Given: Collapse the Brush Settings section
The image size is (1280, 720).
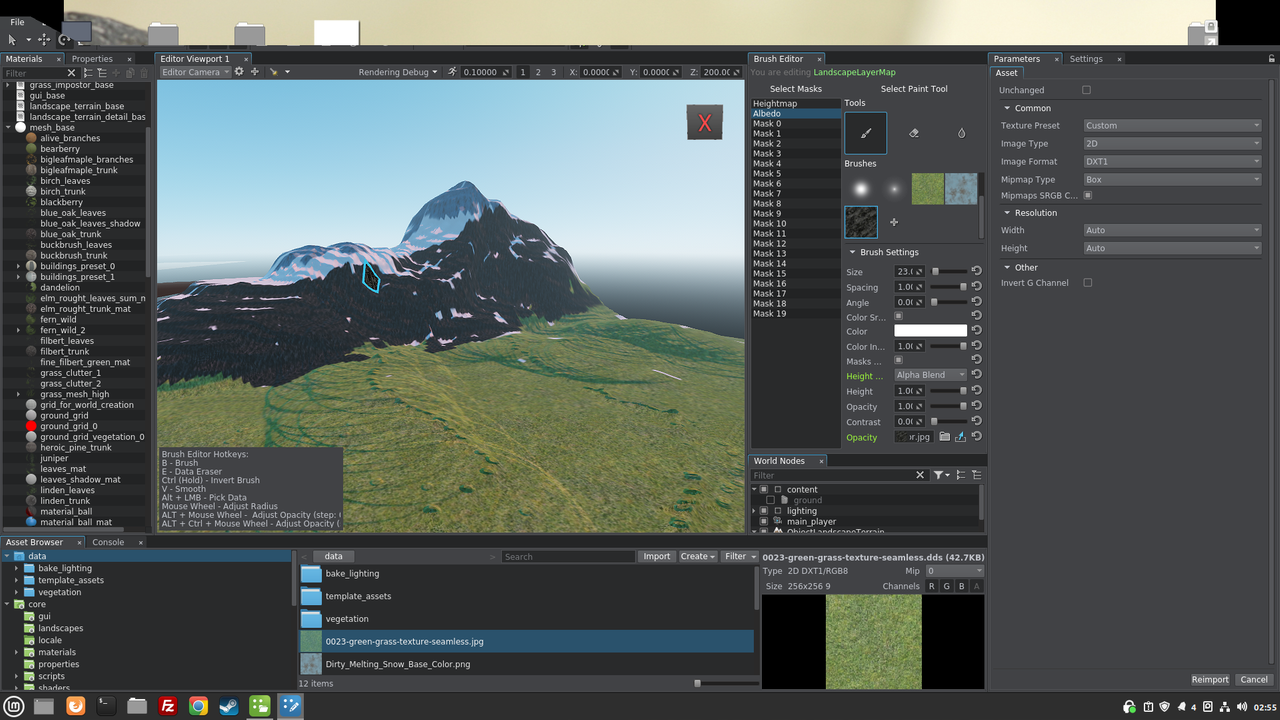Looking at the screenshot, I should 851,252.
